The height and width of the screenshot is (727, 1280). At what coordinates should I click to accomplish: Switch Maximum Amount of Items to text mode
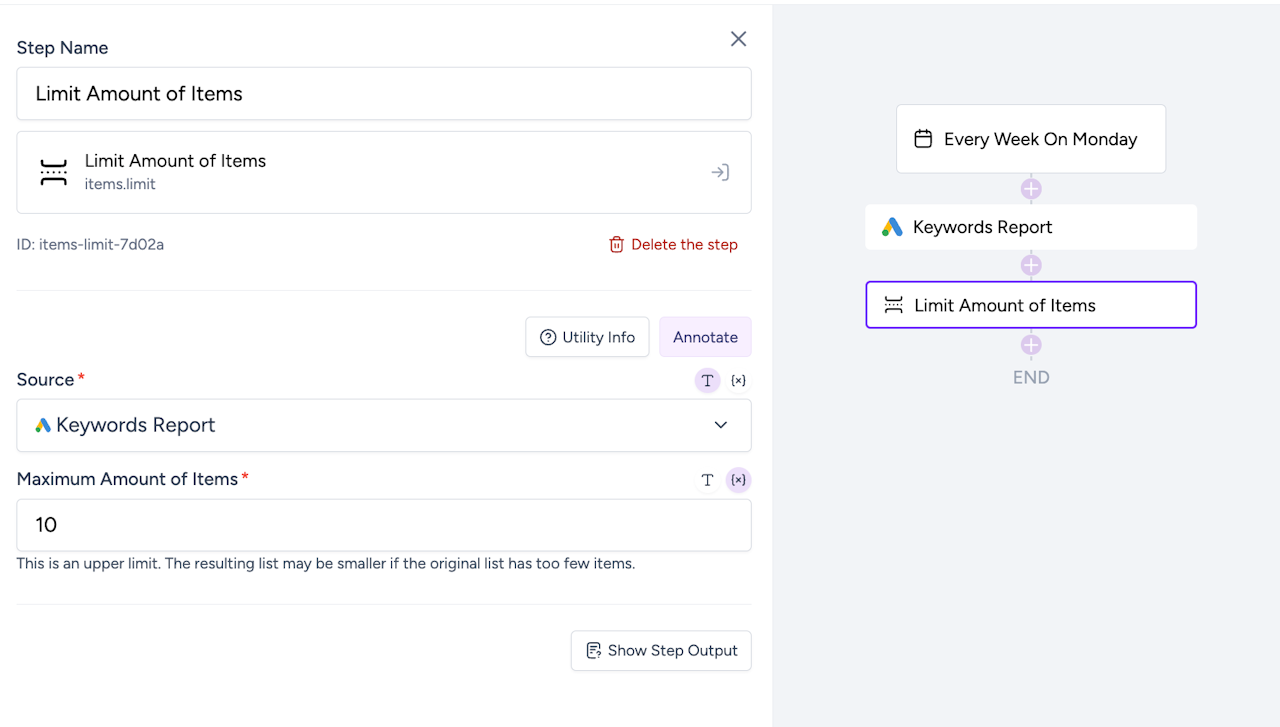pyautogui.click(x=707, y=480)
